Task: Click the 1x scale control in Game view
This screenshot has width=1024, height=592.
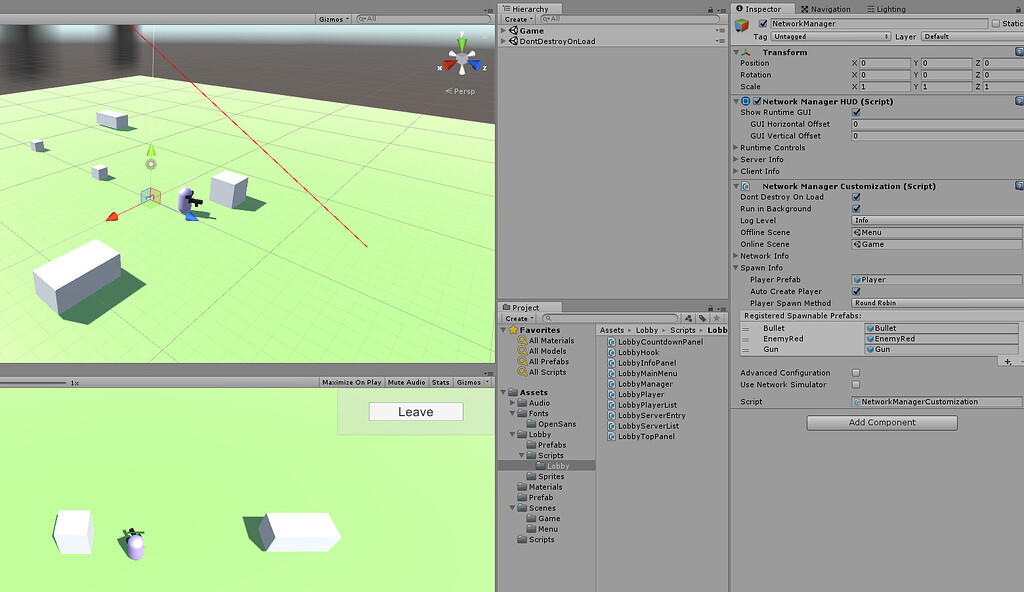Action: click(x=64, y=381)
